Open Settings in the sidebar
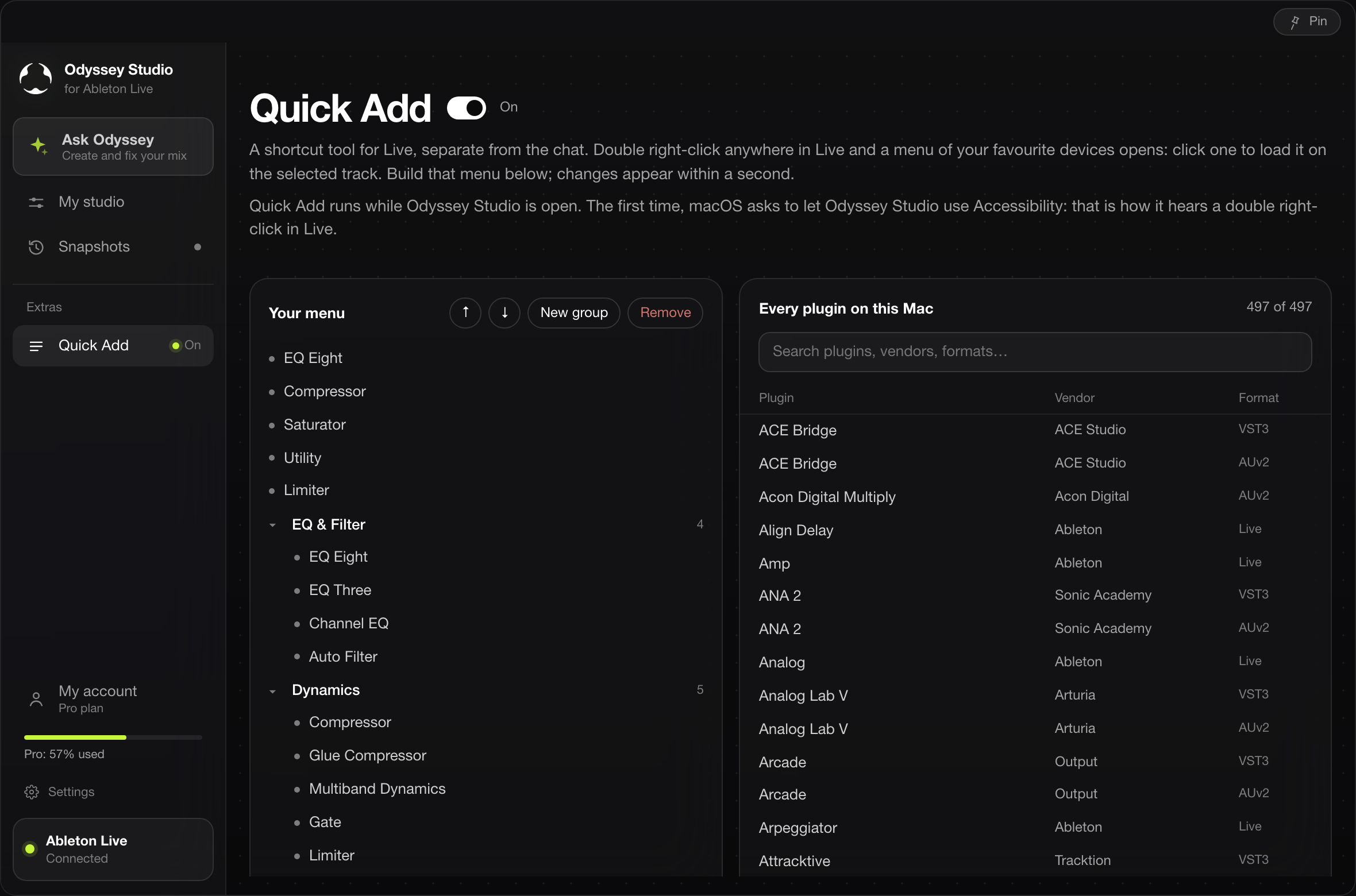Viewport: 1356px width, 896px height. (60, 792)
